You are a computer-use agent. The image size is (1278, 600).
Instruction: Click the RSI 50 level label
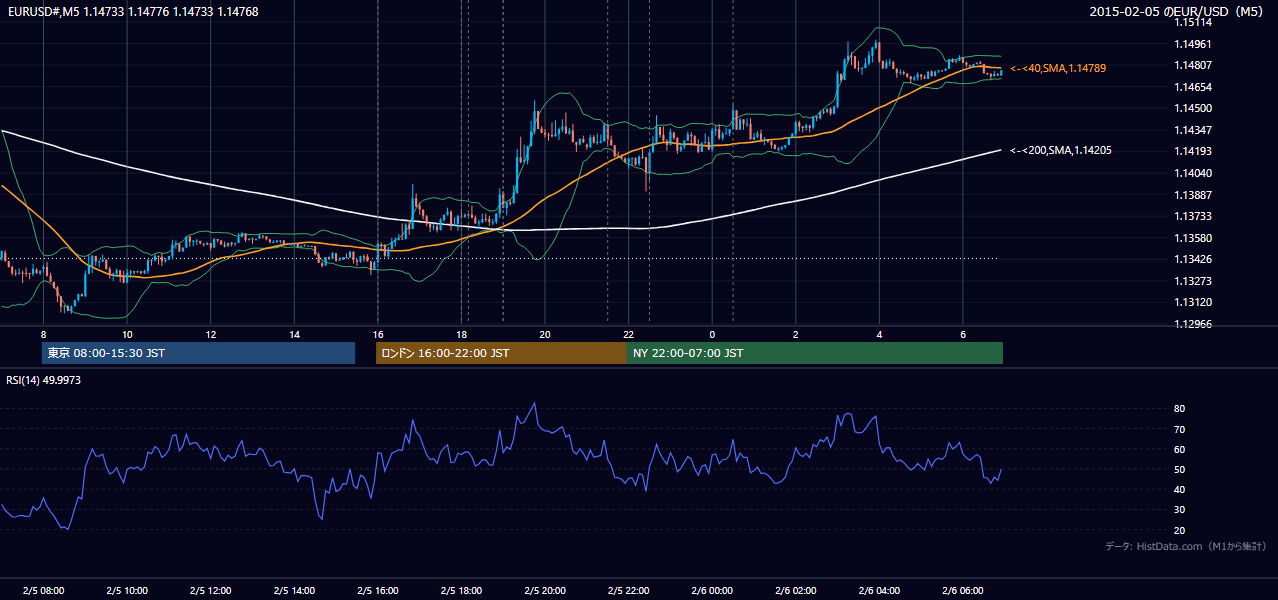(1179, 470)
